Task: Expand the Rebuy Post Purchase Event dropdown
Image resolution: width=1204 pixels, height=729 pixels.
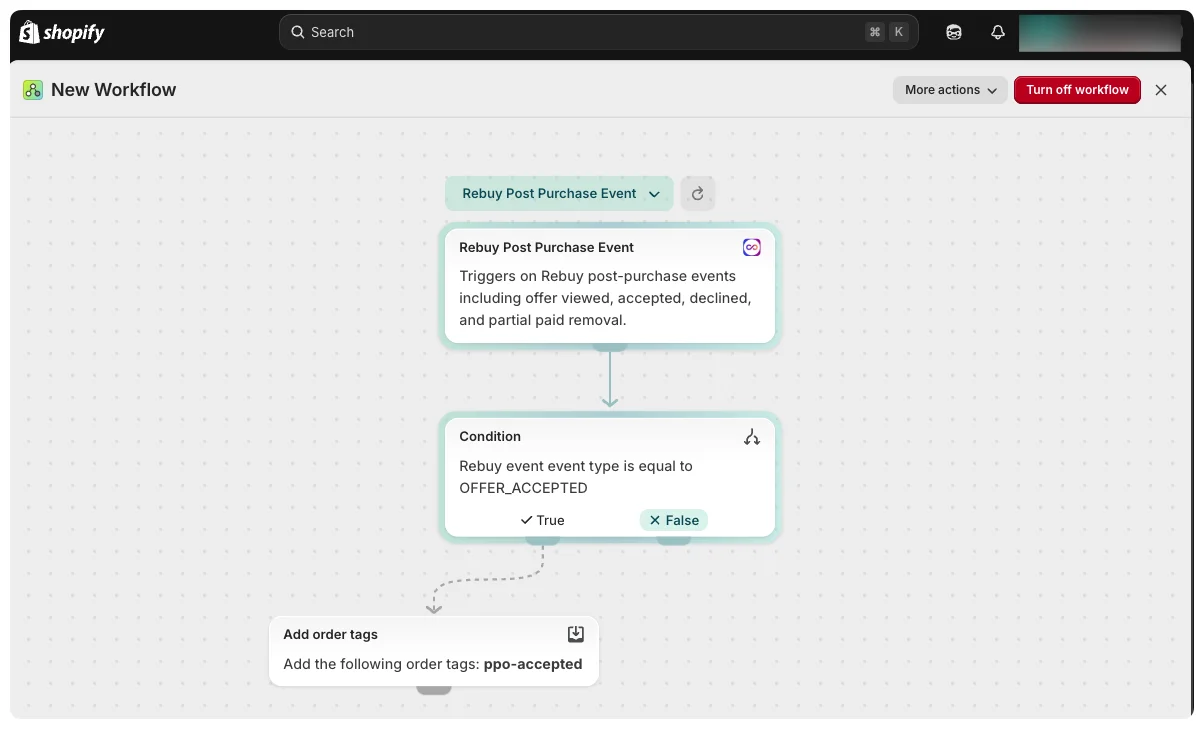Action: pyautogui.click(x=560, y=194)
